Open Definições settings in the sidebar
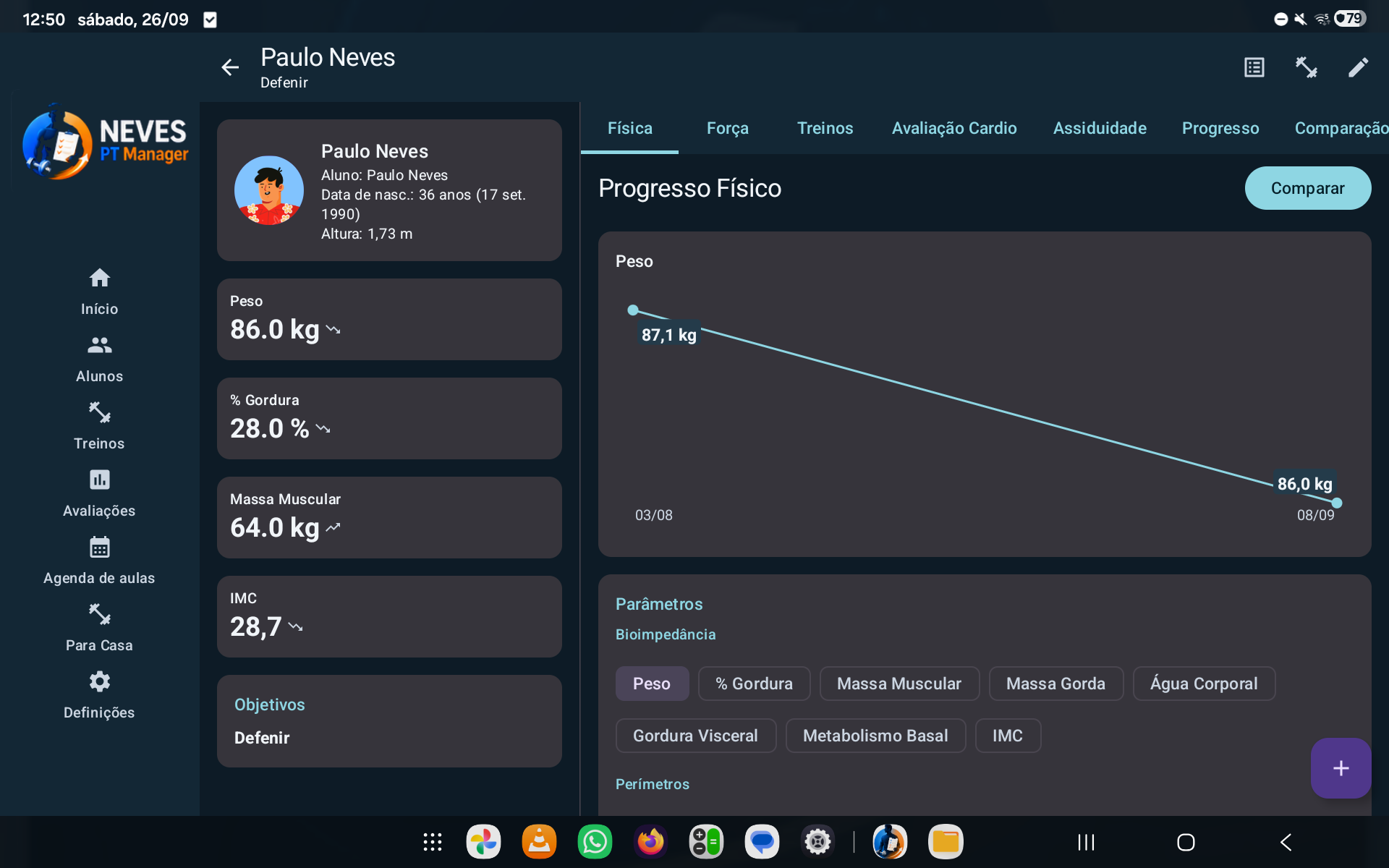Image resolution: width=1389 pixels, height=868 pixels. (99, 695)
